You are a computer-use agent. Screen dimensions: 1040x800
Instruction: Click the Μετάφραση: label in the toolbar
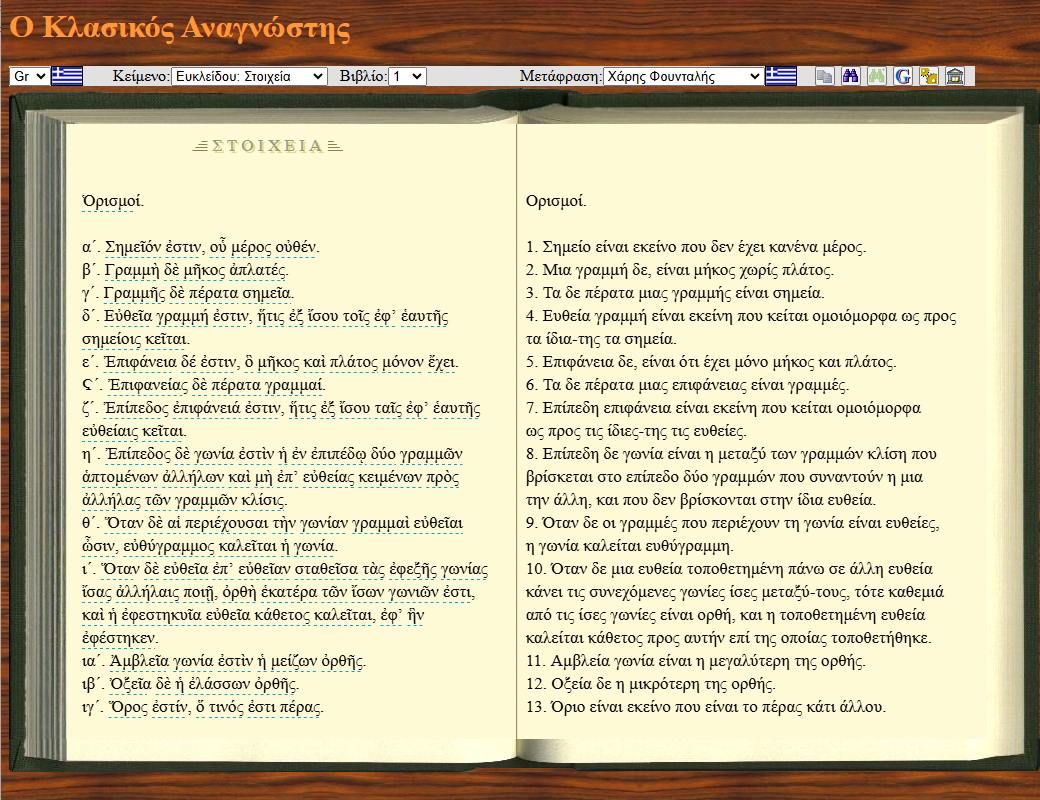pyautogui.click(x=560, y=76)
